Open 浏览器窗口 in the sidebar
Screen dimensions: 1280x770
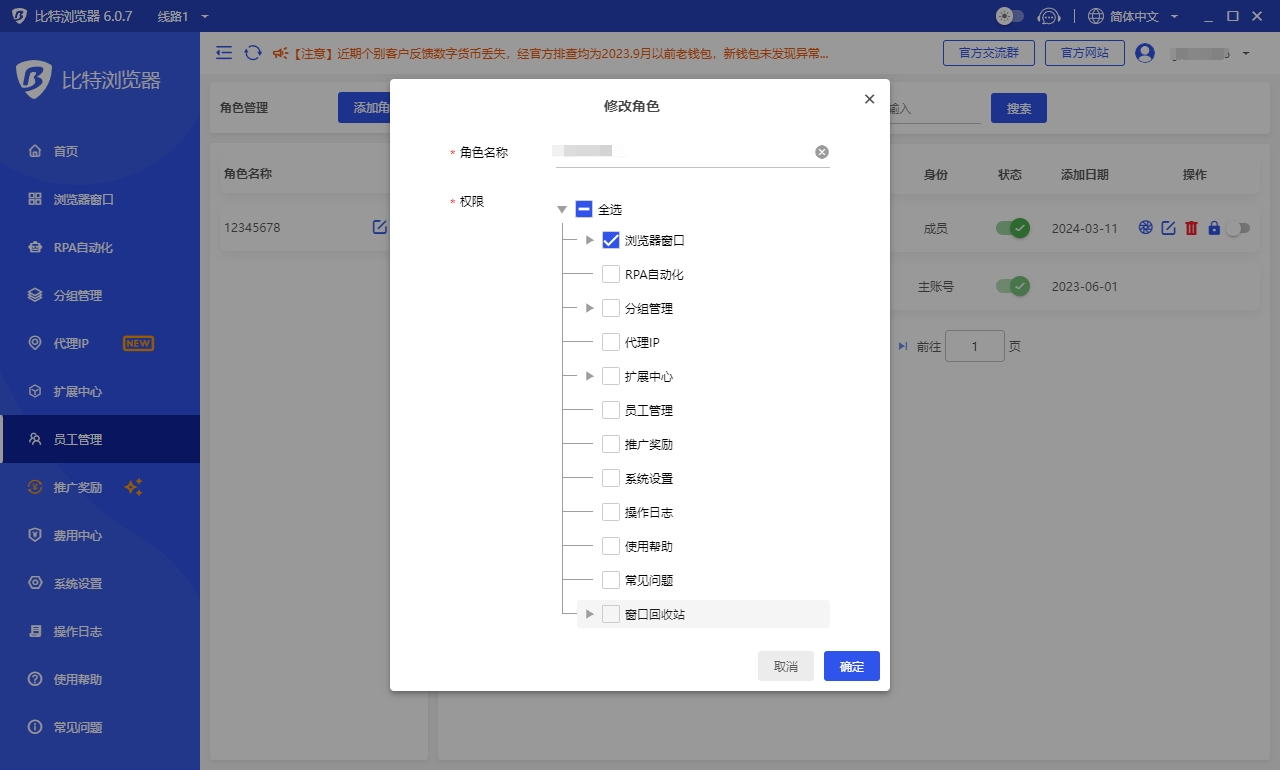coord(100,199)
